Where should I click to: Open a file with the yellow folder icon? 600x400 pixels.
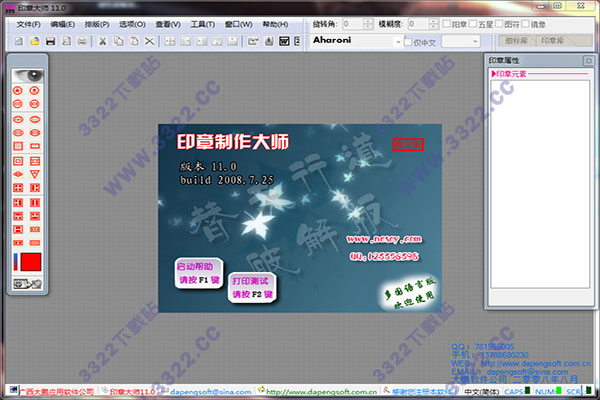click(x=35, y=41)
